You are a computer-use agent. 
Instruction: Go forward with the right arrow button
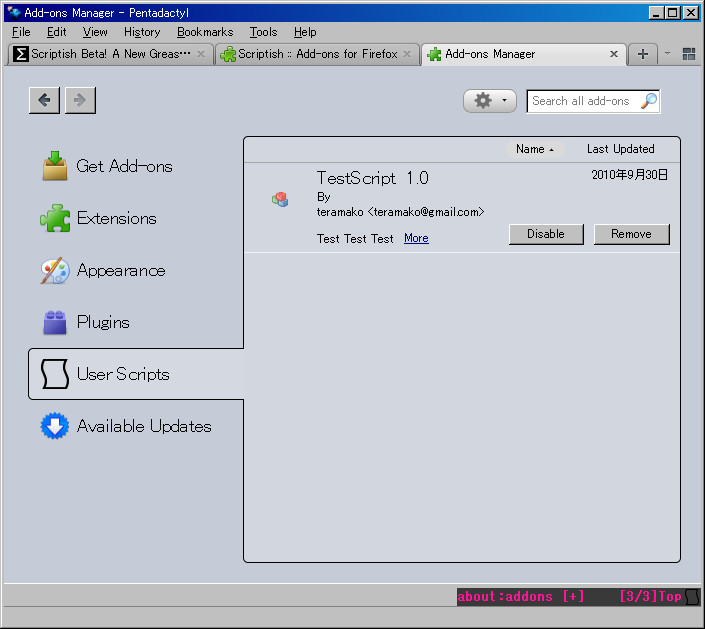click(80, 100)
